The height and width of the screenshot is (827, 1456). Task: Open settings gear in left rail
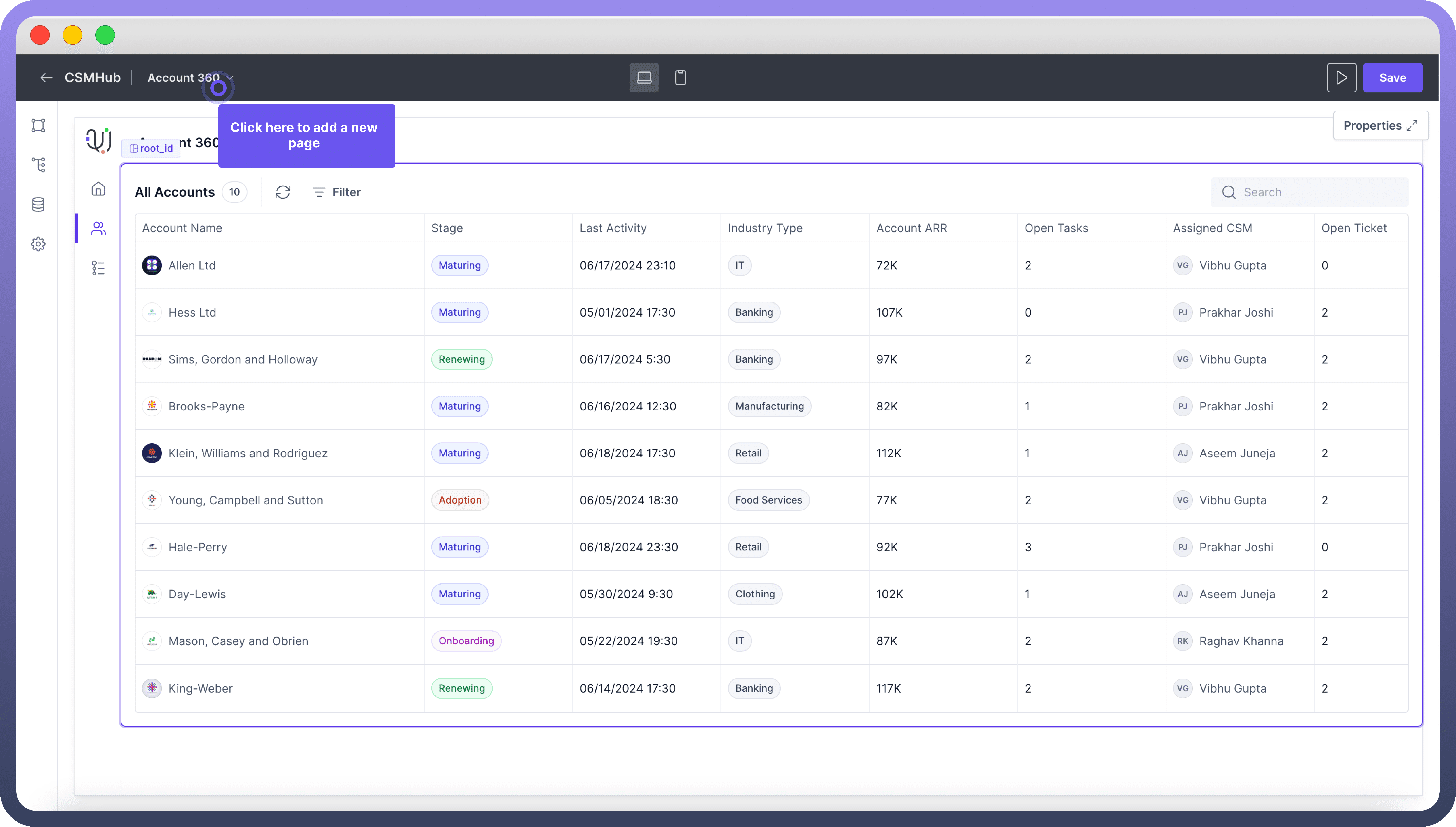click(38, 244)
